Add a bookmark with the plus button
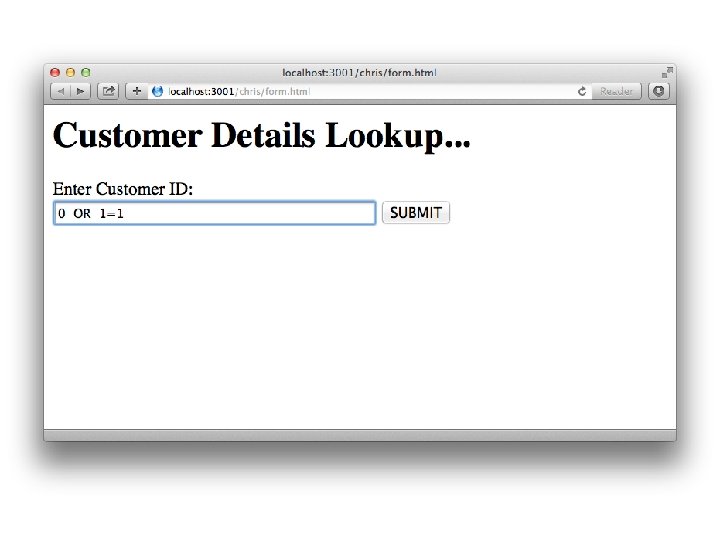Screen dimensions: 720x540 [x=136, y=91]
